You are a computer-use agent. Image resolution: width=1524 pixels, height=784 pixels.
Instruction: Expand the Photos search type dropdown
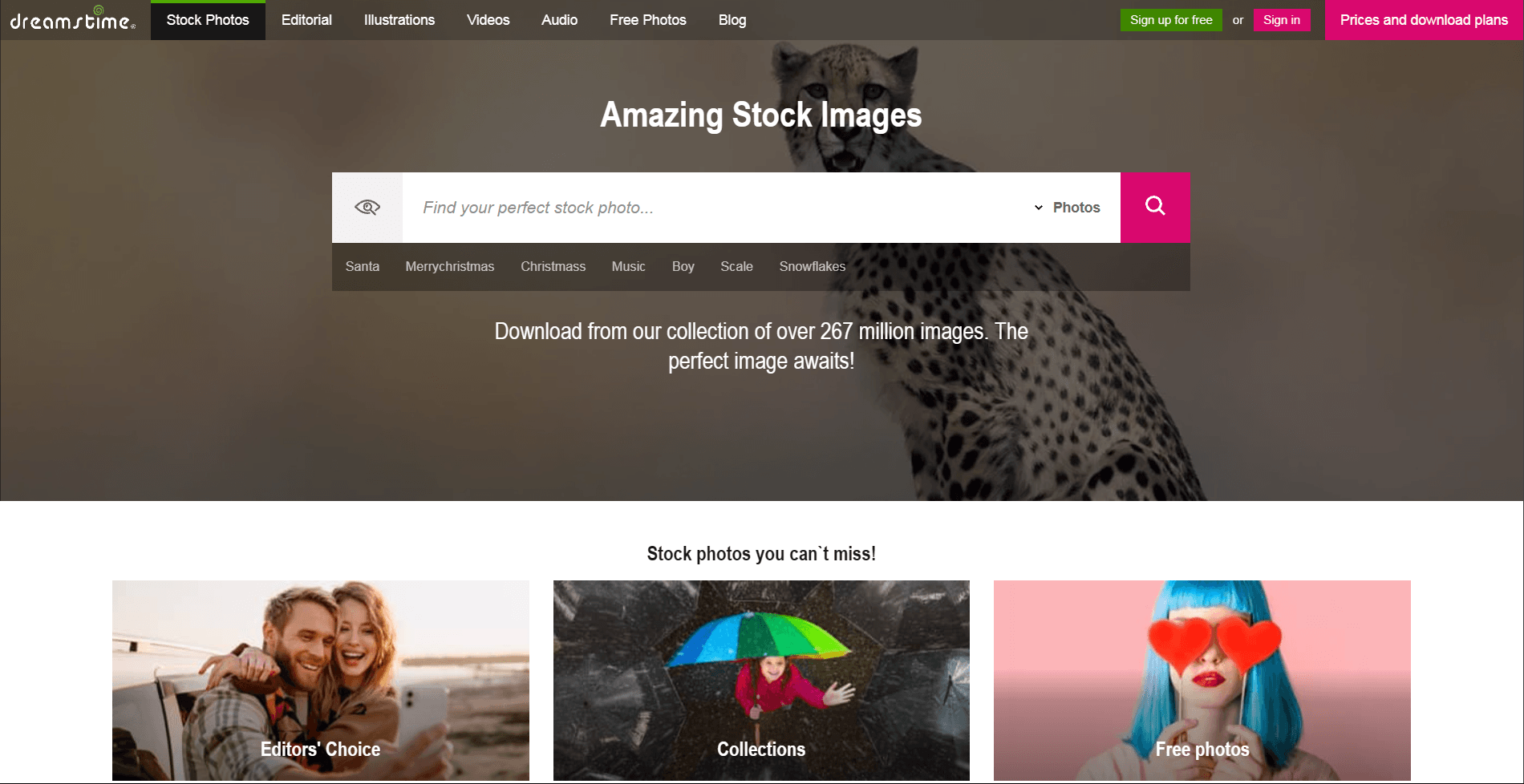tap(1068, 208)
